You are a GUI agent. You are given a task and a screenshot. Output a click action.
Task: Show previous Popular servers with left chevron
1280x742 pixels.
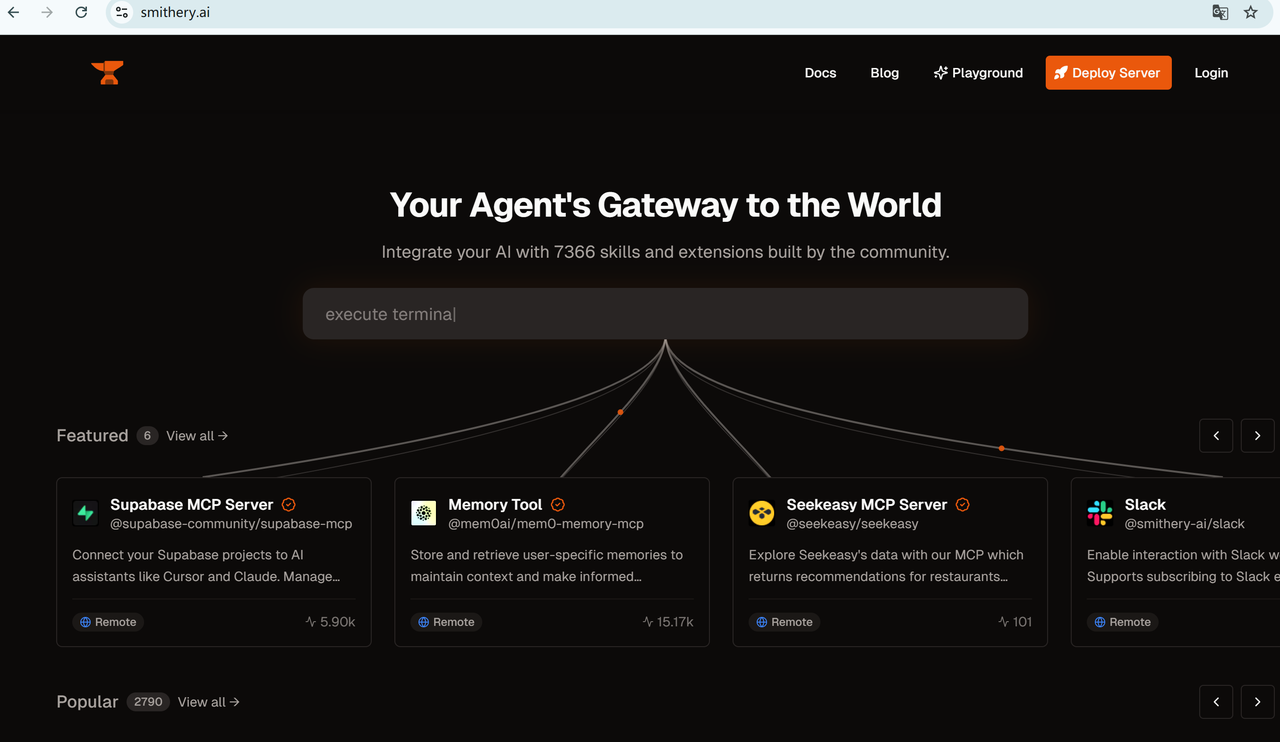coord(1216,702)
